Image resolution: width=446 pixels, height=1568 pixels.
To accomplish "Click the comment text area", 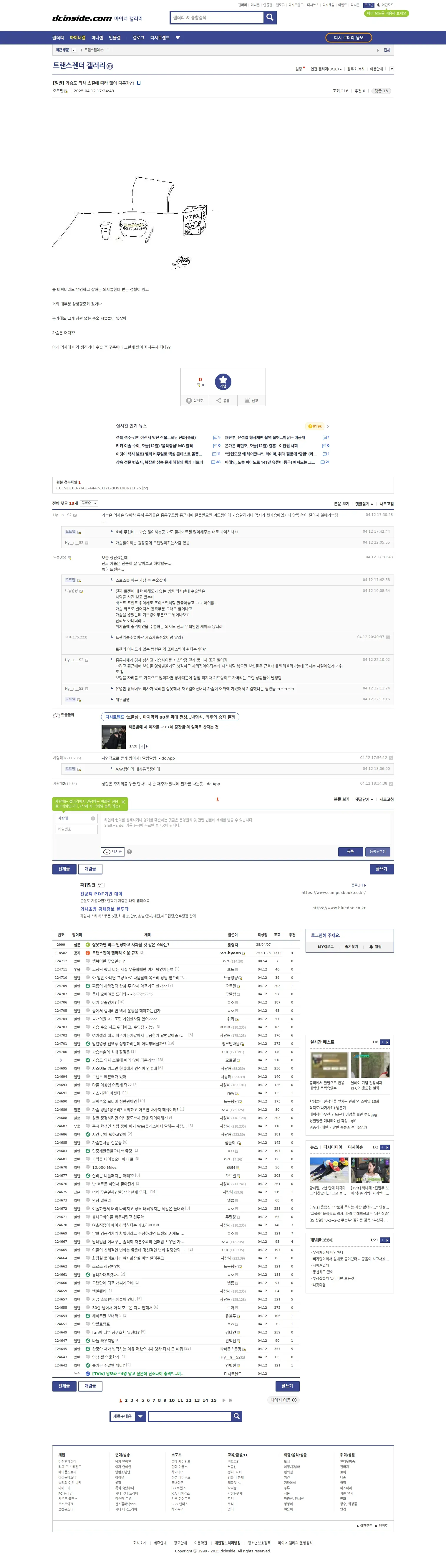I will tap(245, 829).
